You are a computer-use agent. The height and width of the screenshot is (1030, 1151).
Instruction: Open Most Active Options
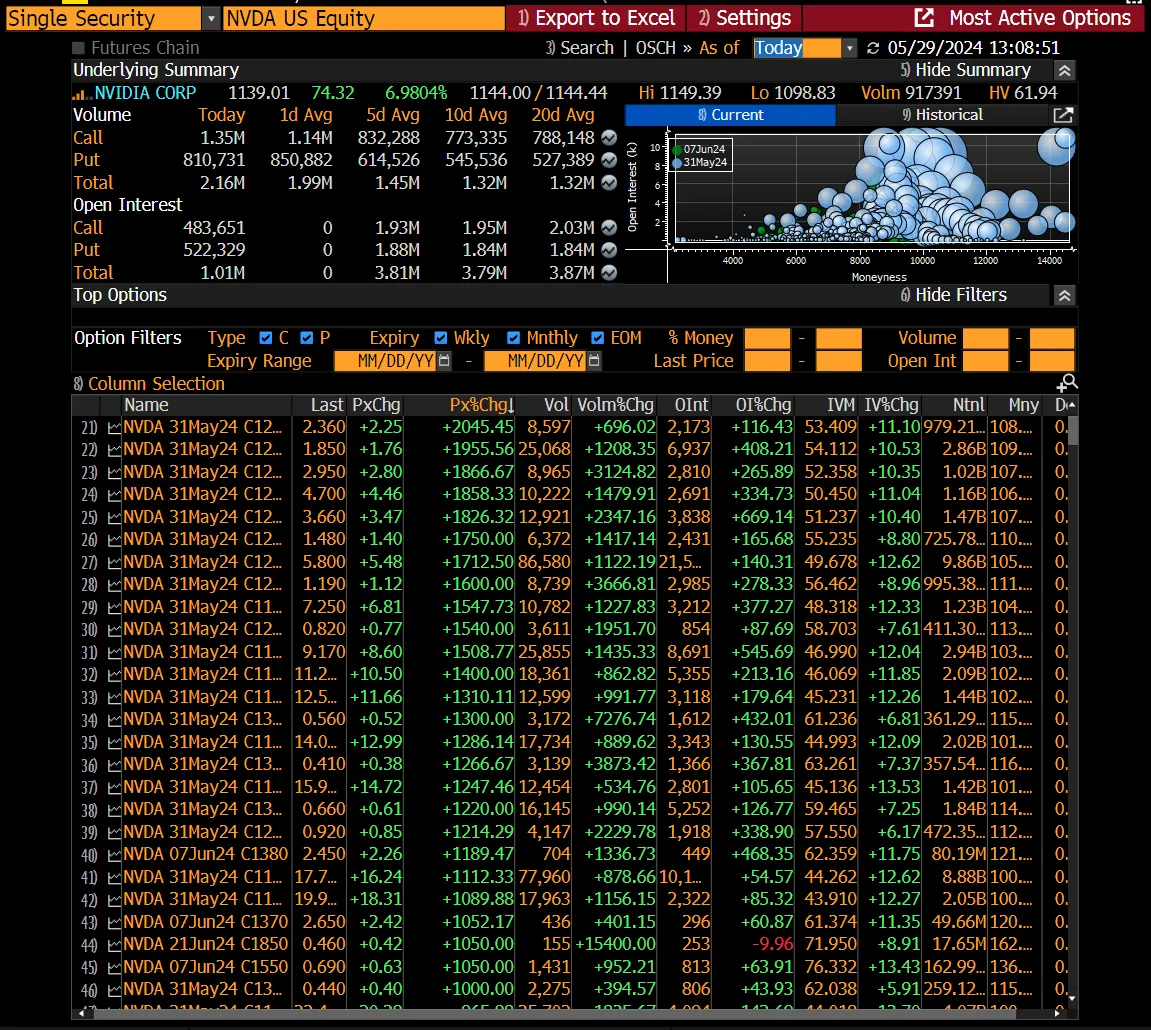[1026, 18]
